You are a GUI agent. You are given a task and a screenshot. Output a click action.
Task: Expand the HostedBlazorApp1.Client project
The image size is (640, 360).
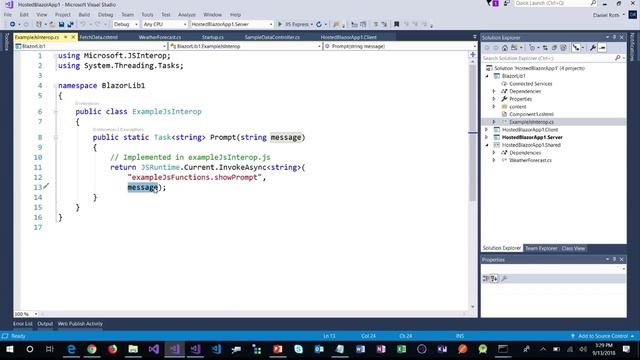tap(487, 130)
